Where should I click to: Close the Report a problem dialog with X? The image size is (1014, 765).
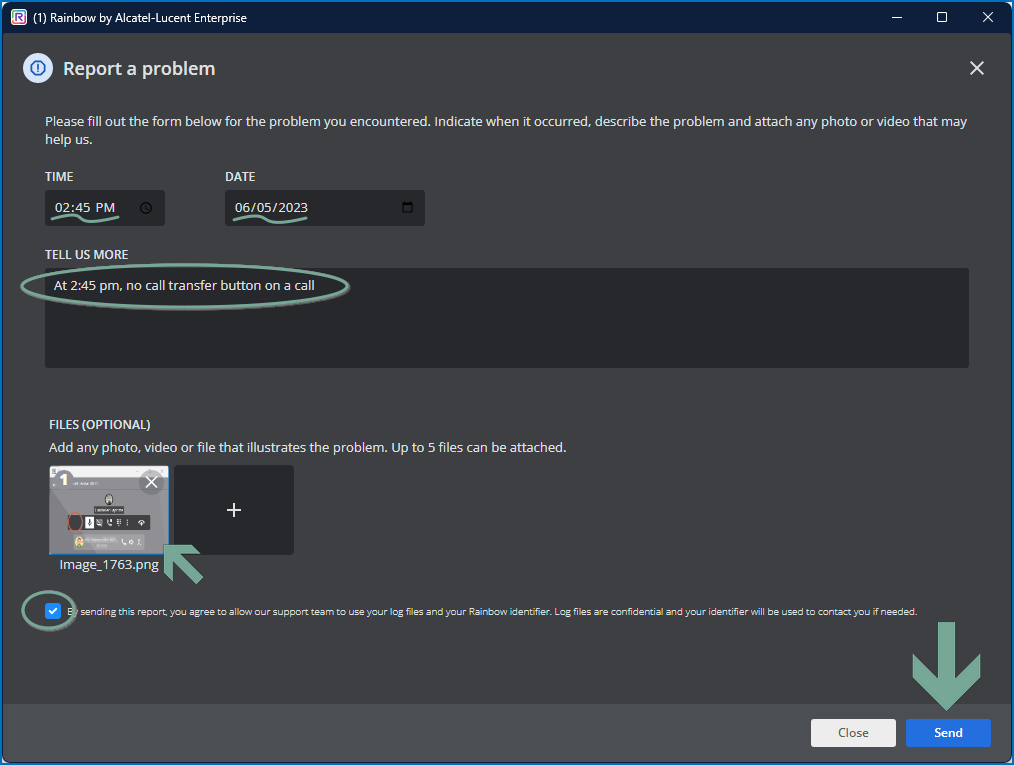click(976, 68)
